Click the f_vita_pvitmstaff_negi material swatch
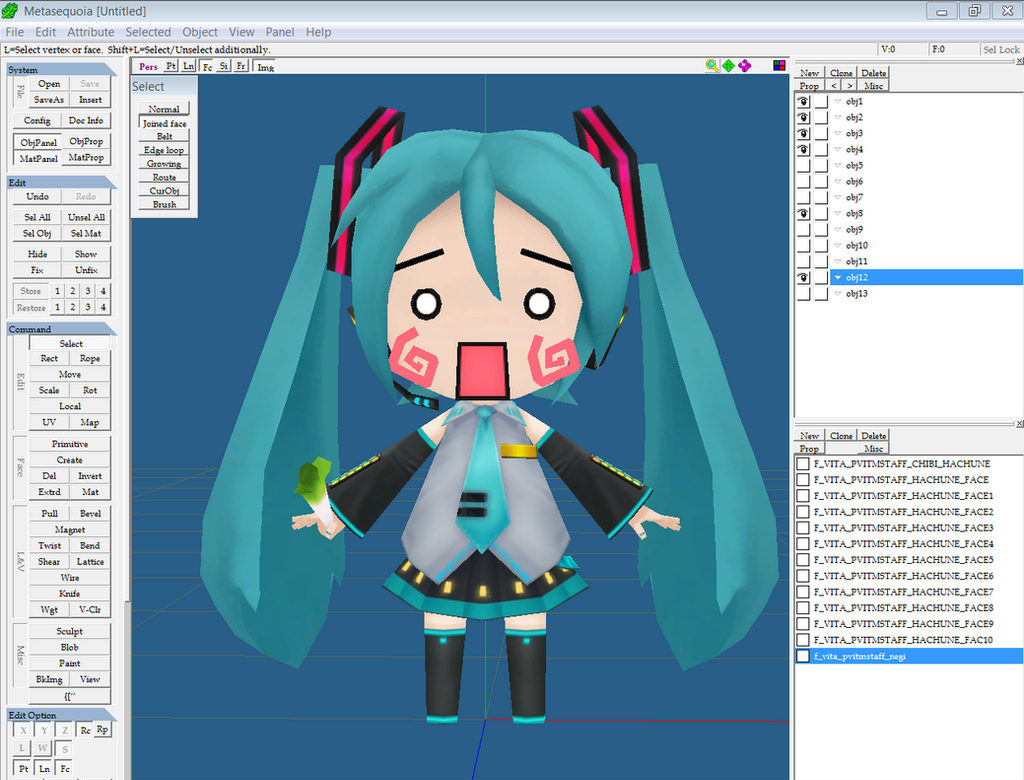Image resolution: width=1024 pixels, height=780 pixels. (803, 657)
